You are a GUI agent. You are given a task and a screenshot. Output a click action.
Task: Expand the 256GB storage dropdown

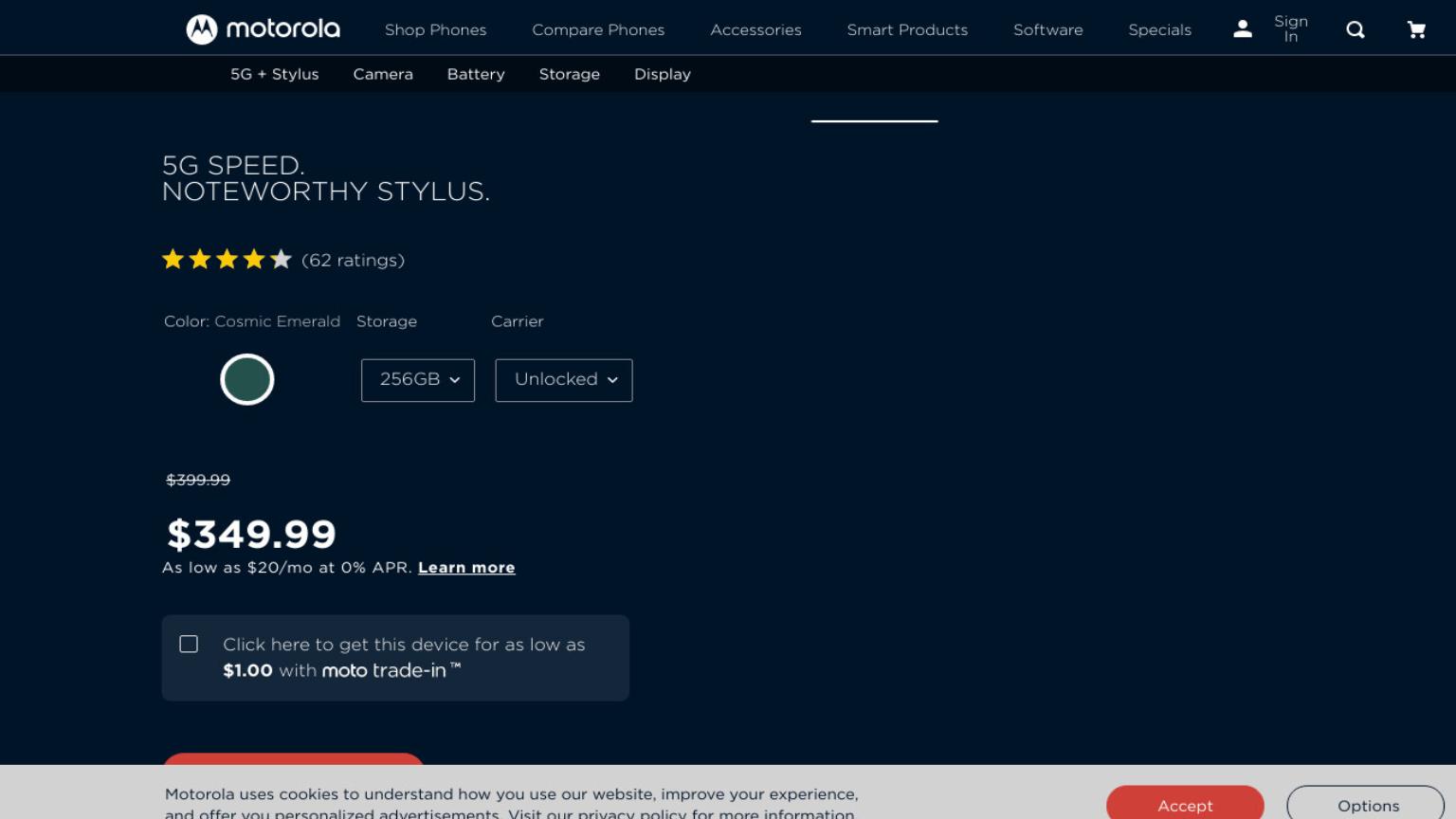[x=418, y=380]
